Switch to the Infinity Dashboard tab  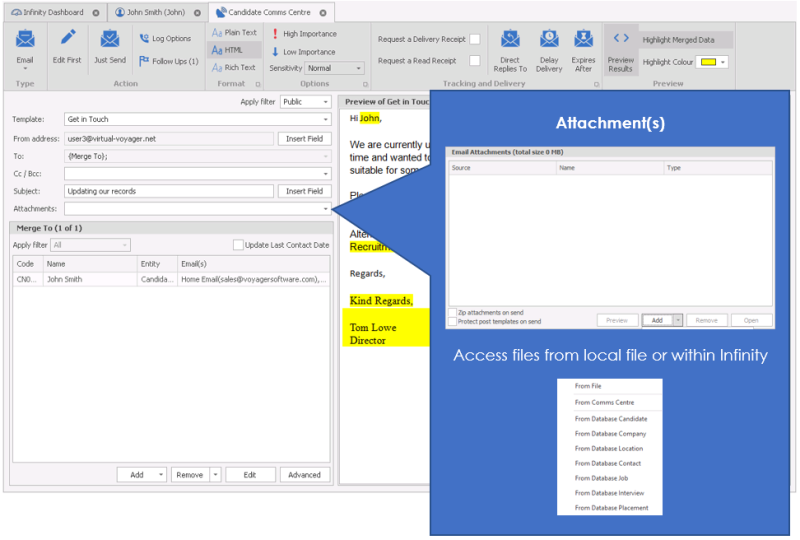coord(54,12)
